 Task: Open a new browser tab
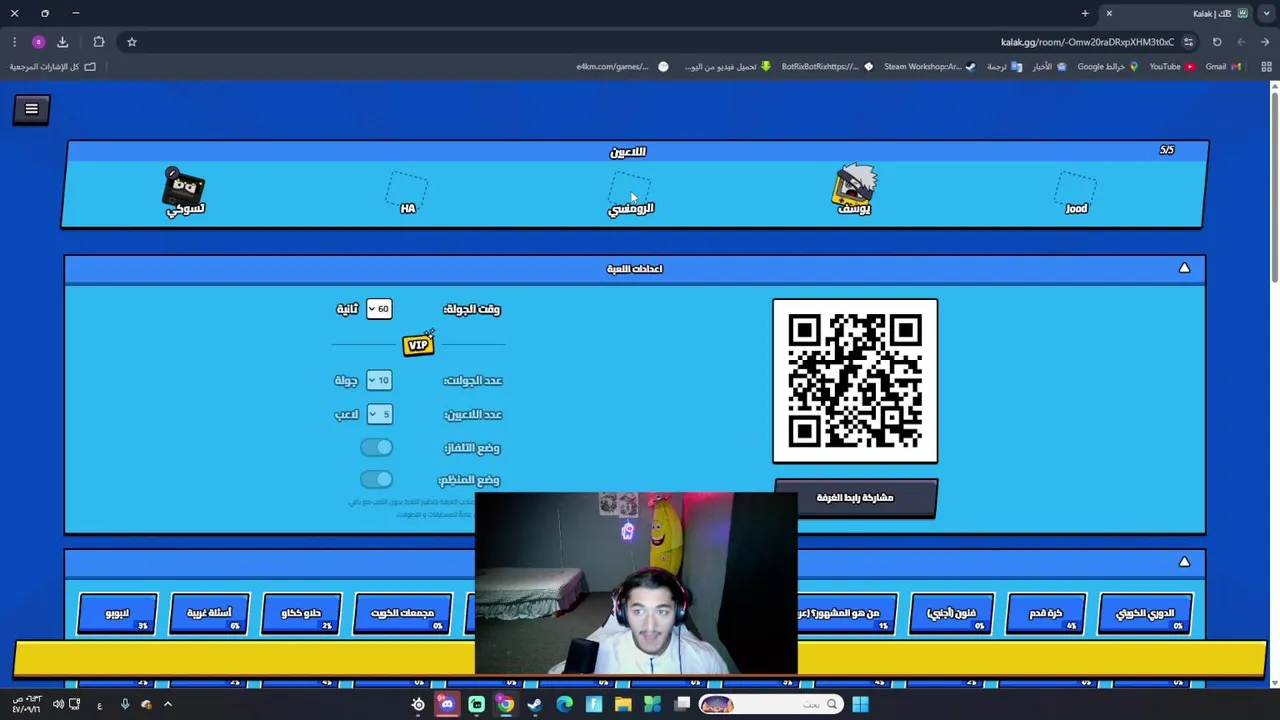(x=1085, y=13)
